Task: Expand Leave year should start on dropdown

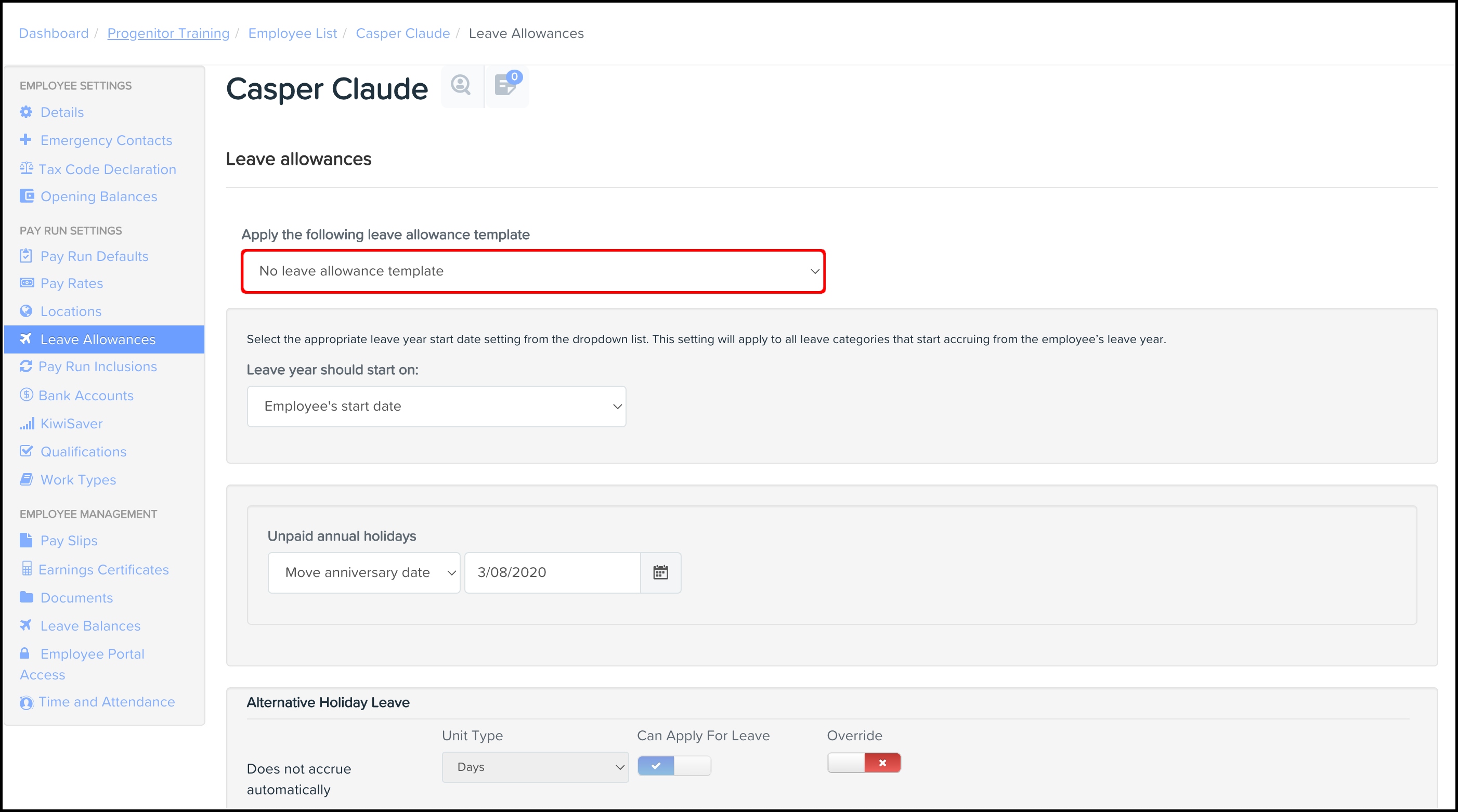Action: (x=436, y=407)
